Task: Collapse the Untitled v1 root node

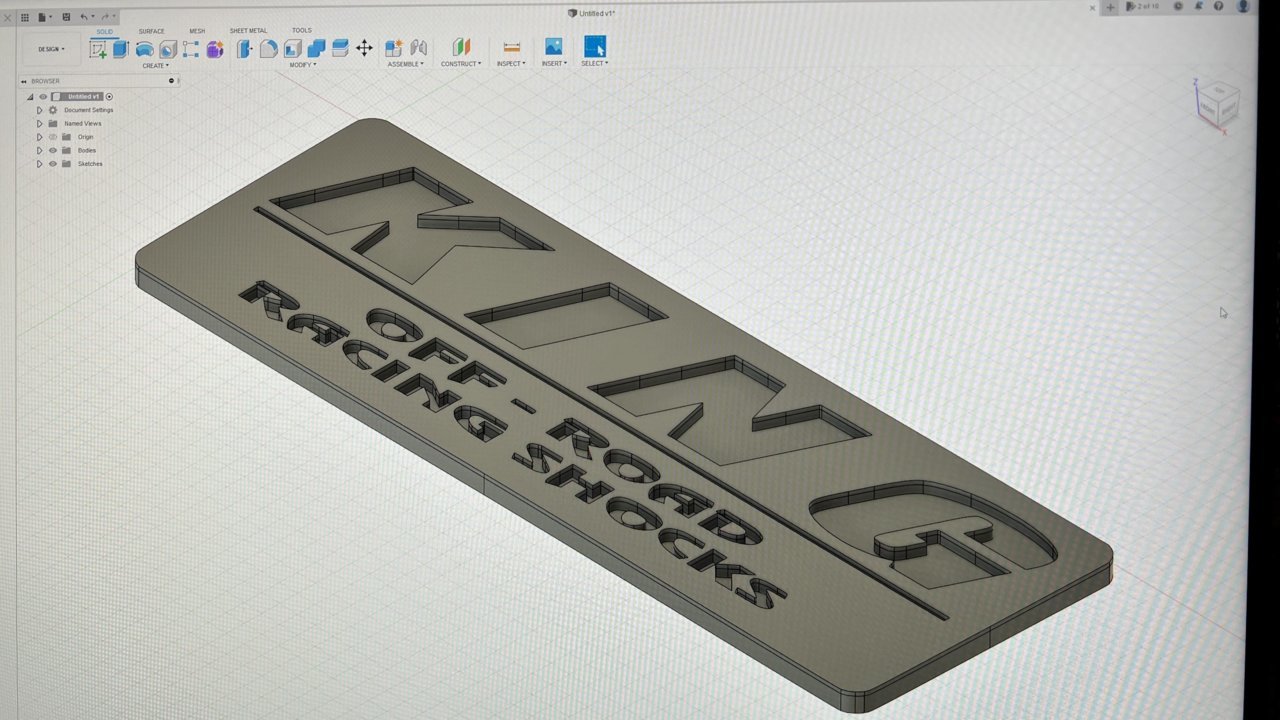Action: [30, 96]
